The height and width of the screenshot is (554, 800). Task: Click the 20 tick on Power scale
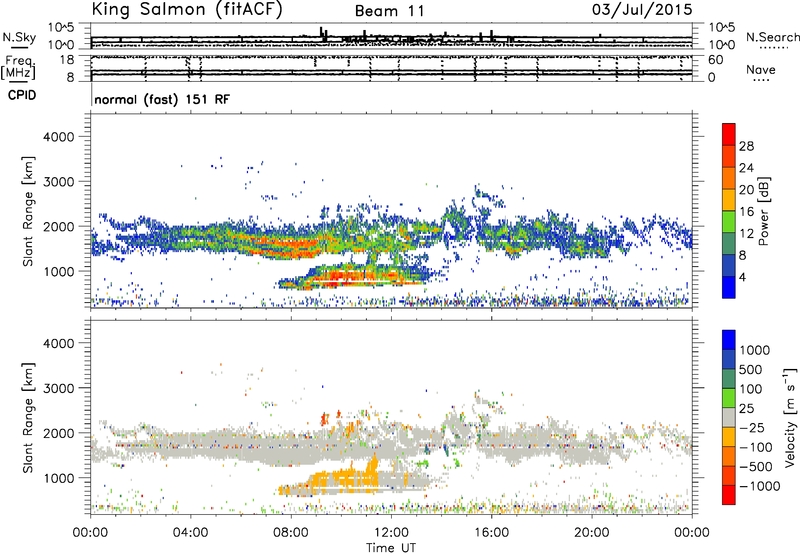point(746,190)
